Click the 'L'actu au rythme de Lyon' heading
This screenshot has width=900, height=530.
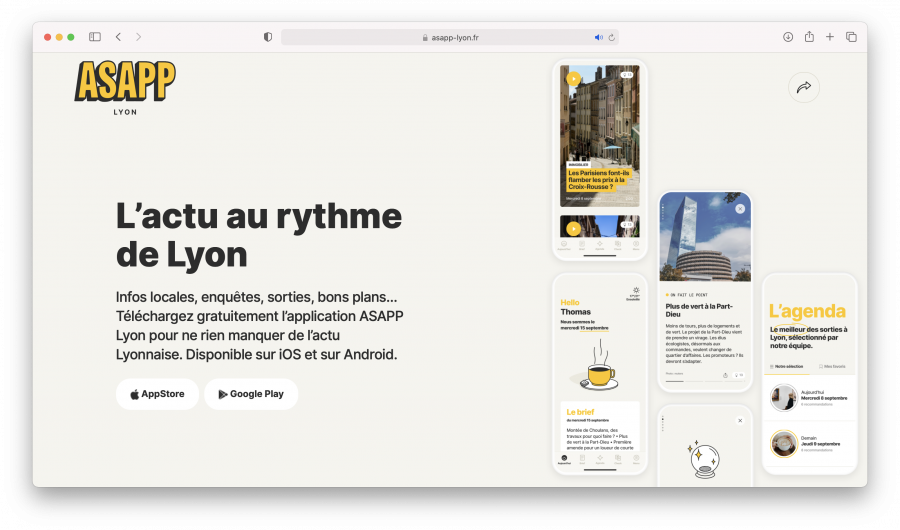259,235
